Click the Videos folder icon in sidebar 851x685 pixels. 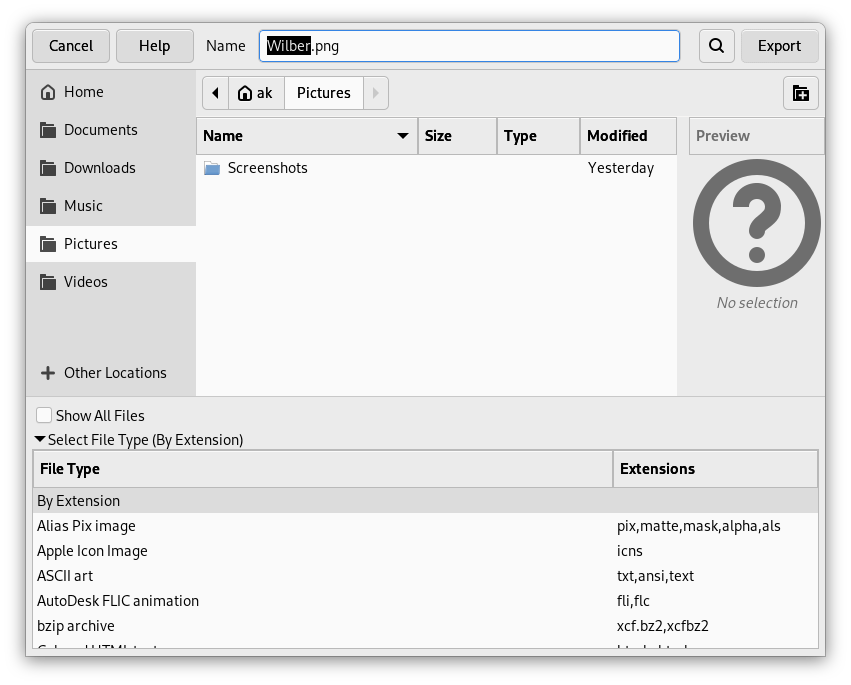pos(47,281)
